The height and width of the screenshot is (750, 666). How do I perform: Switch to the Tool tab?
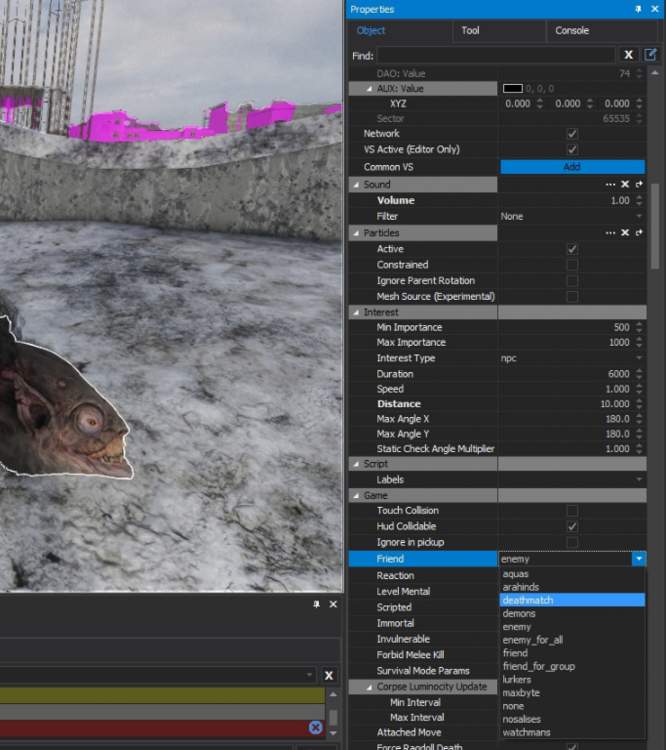pos(470,31)
